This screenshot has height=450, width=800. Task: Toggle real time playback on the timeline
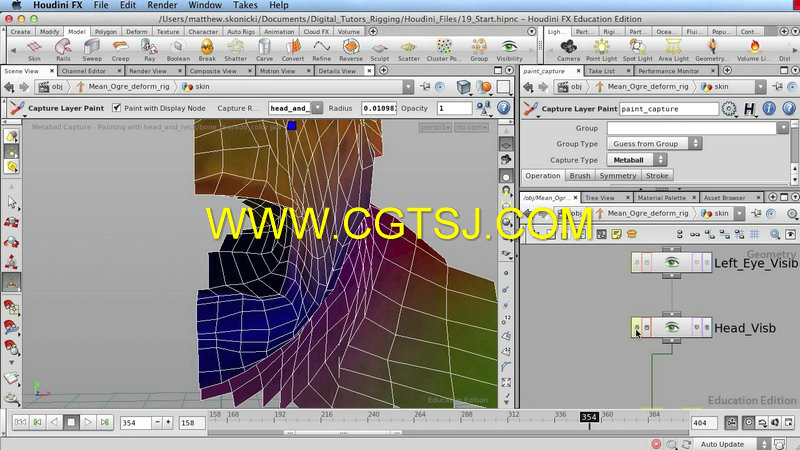pos(748,422)
